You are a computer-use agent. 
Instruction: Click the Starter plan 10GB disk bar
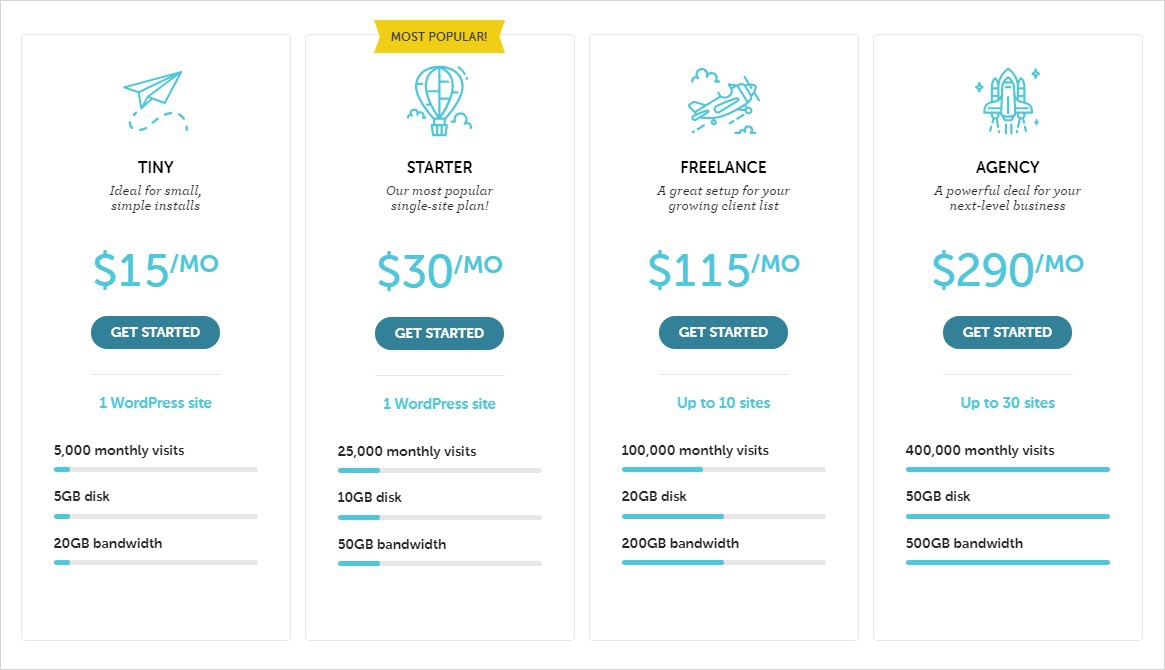click(440, 517)
